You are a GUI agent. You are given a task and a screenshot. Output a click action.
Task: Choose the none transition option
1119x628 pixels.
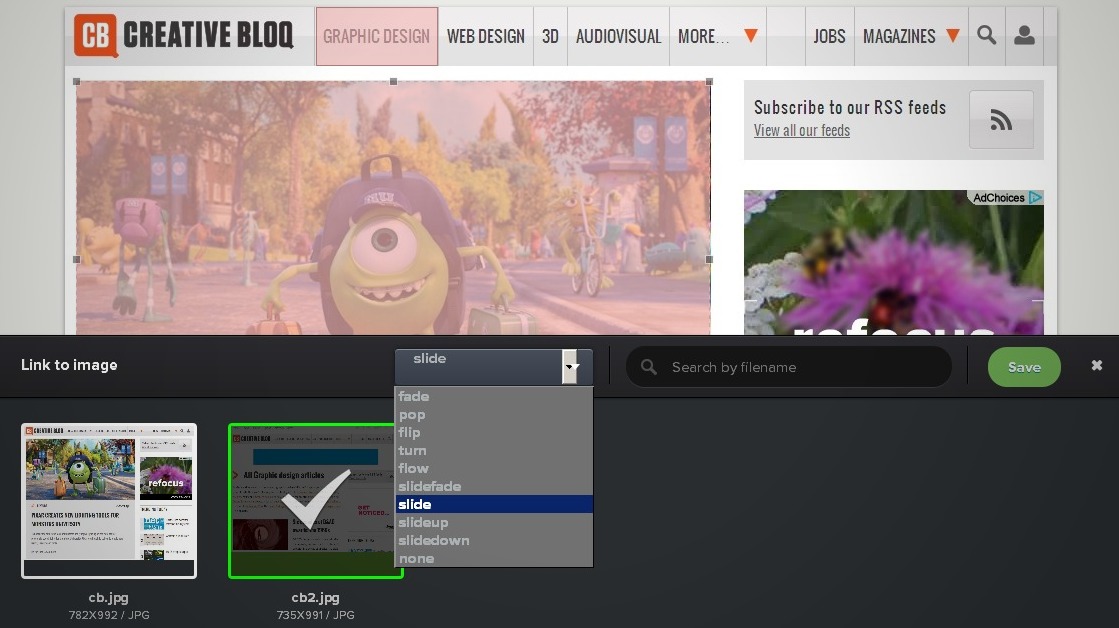[494, 558]
